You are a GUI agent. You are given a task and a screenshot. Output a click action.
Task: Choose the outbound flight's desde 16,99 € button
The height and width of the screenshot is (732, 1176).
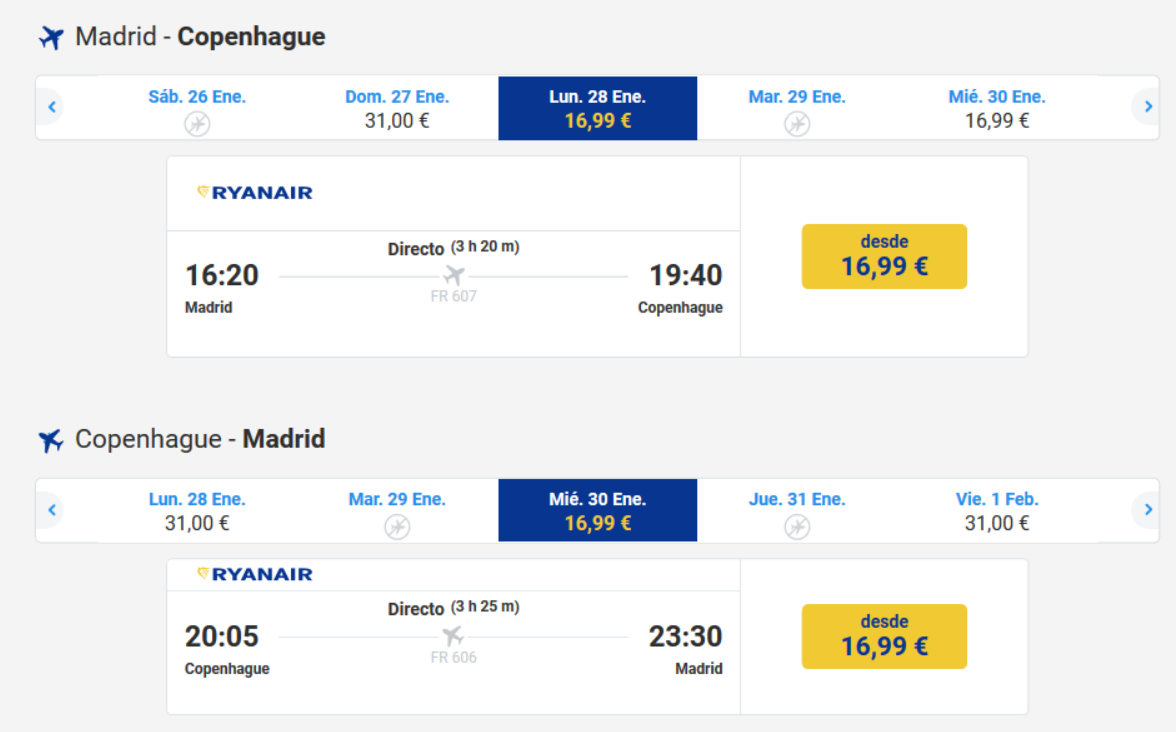[884, 256]
